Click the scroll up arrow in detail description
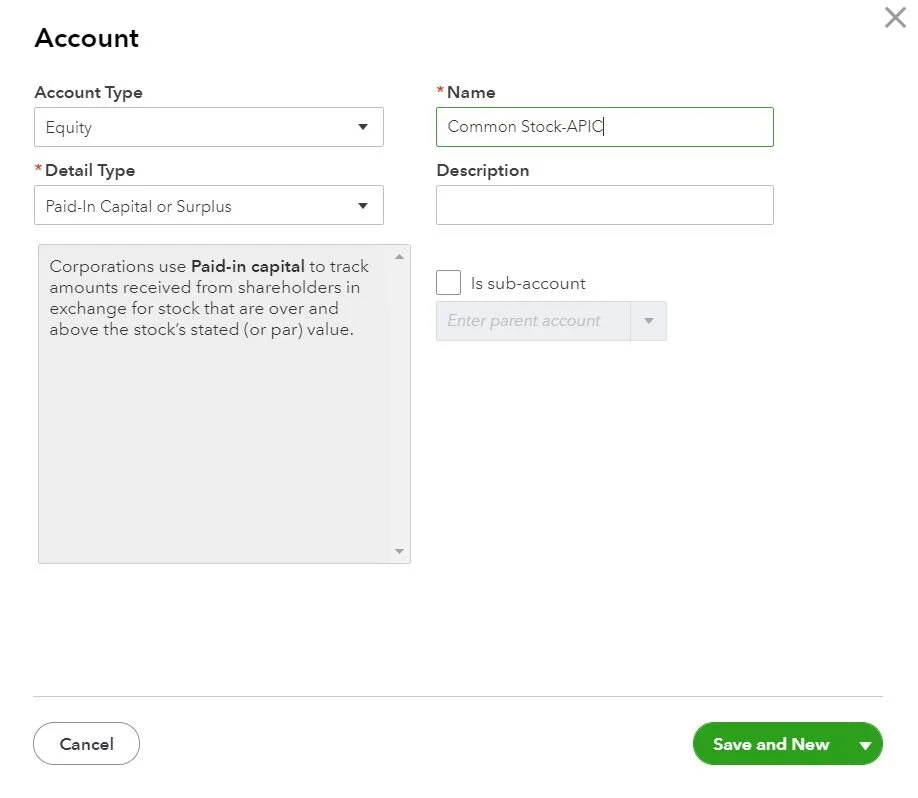This screenshot has height=798, width=918. (x=400, y=257)
